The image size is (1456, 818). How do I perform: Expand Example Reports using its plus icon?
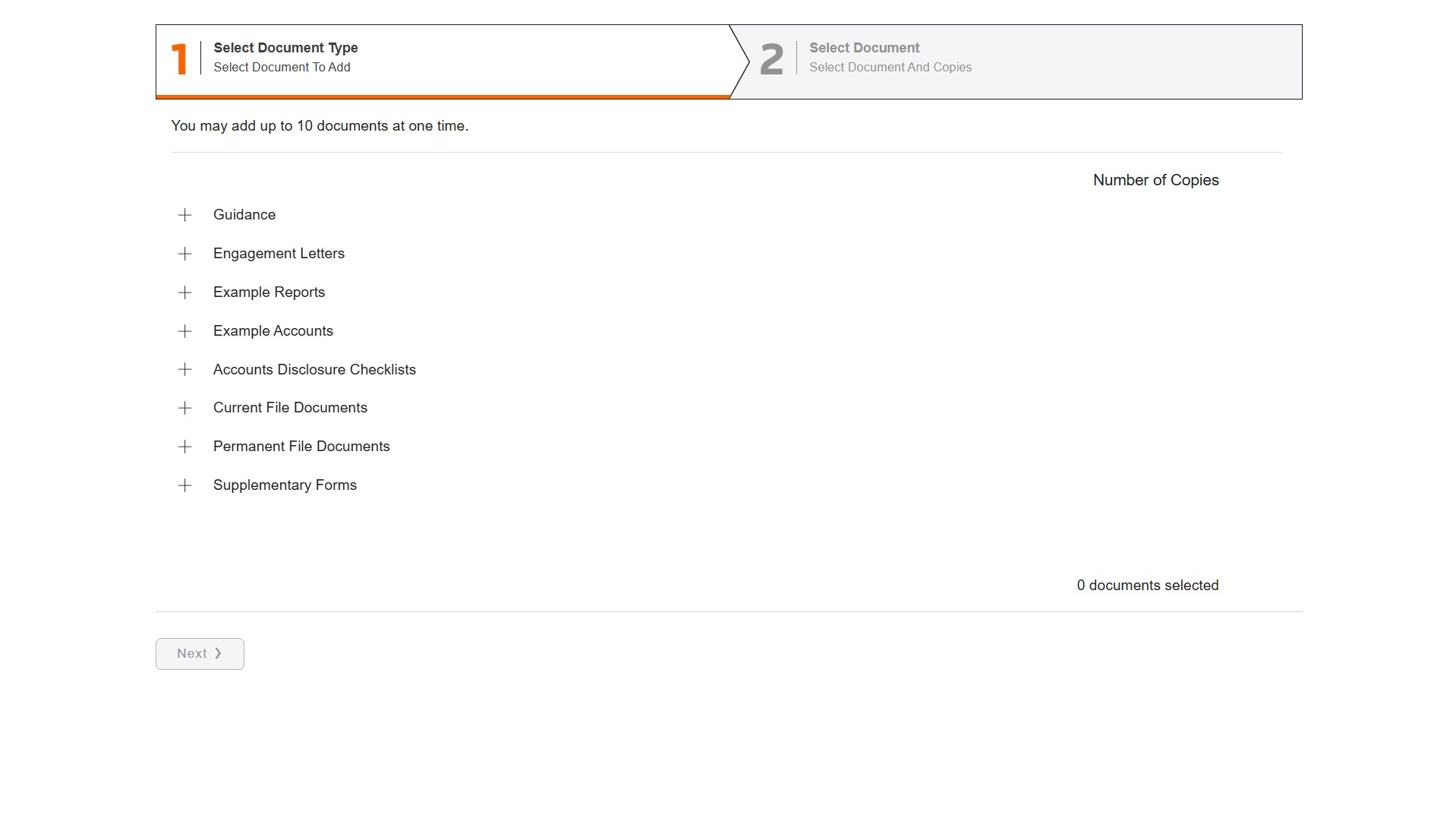[184, 292]
